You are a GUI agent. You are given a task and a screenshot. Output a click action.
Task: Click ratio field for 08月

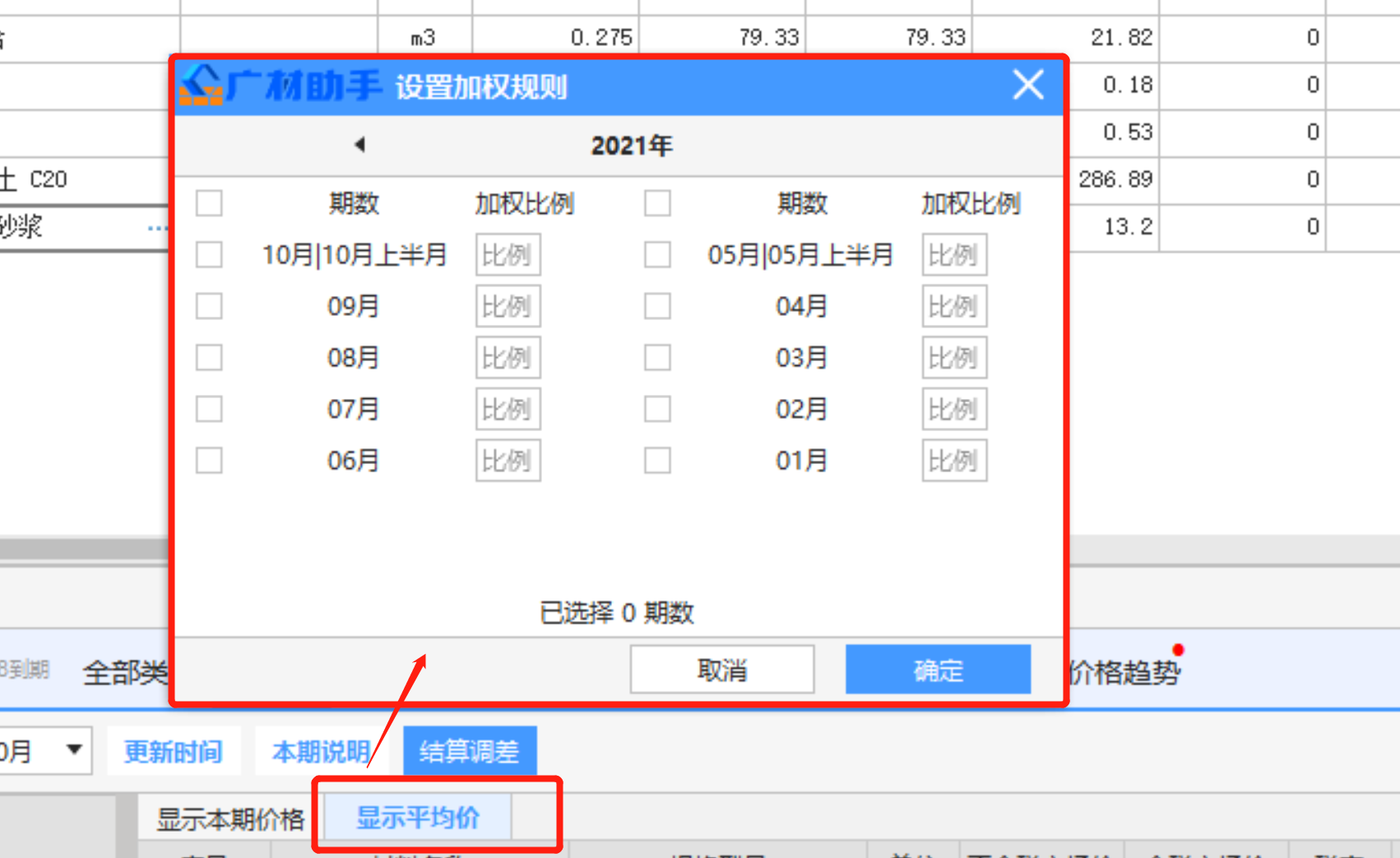click(x=508, y=358)
